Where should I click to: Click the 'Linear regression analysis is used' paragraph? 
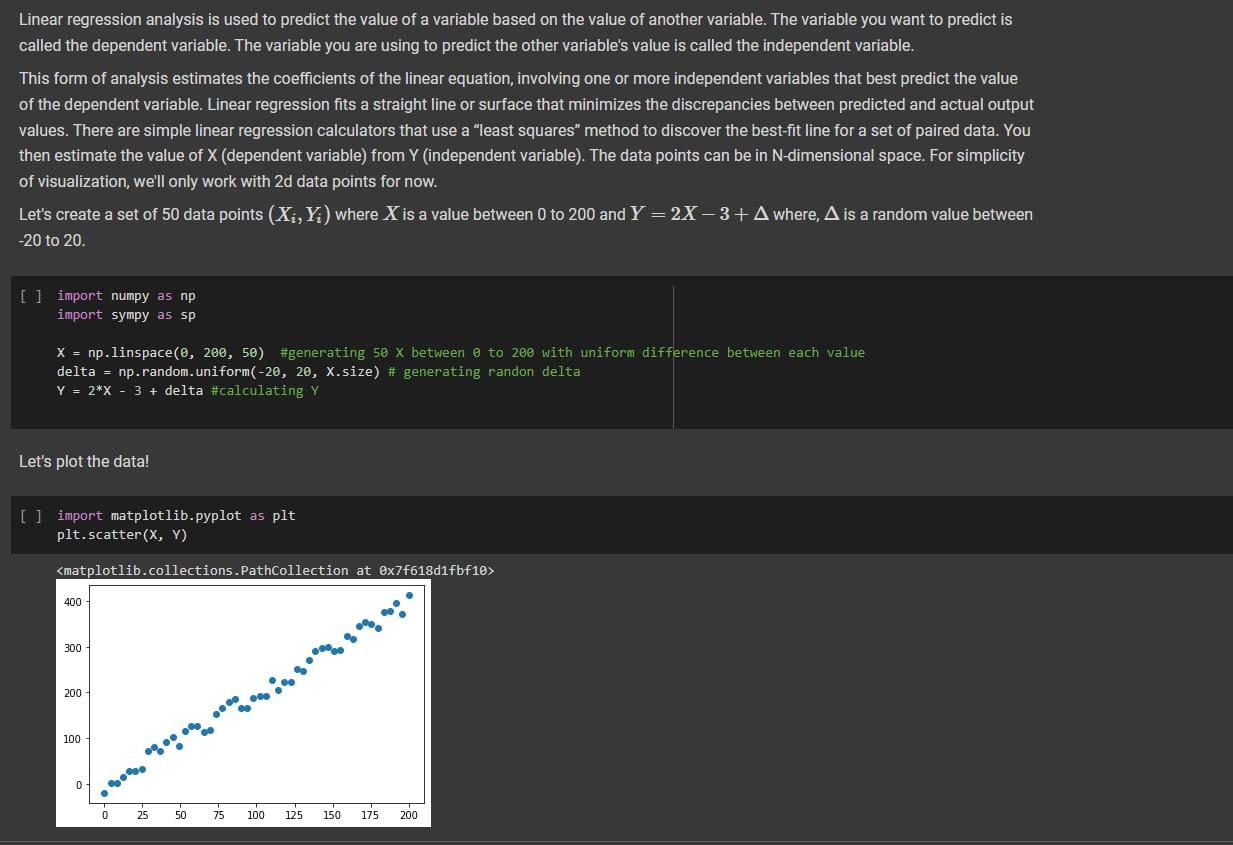tap(516, 33)
